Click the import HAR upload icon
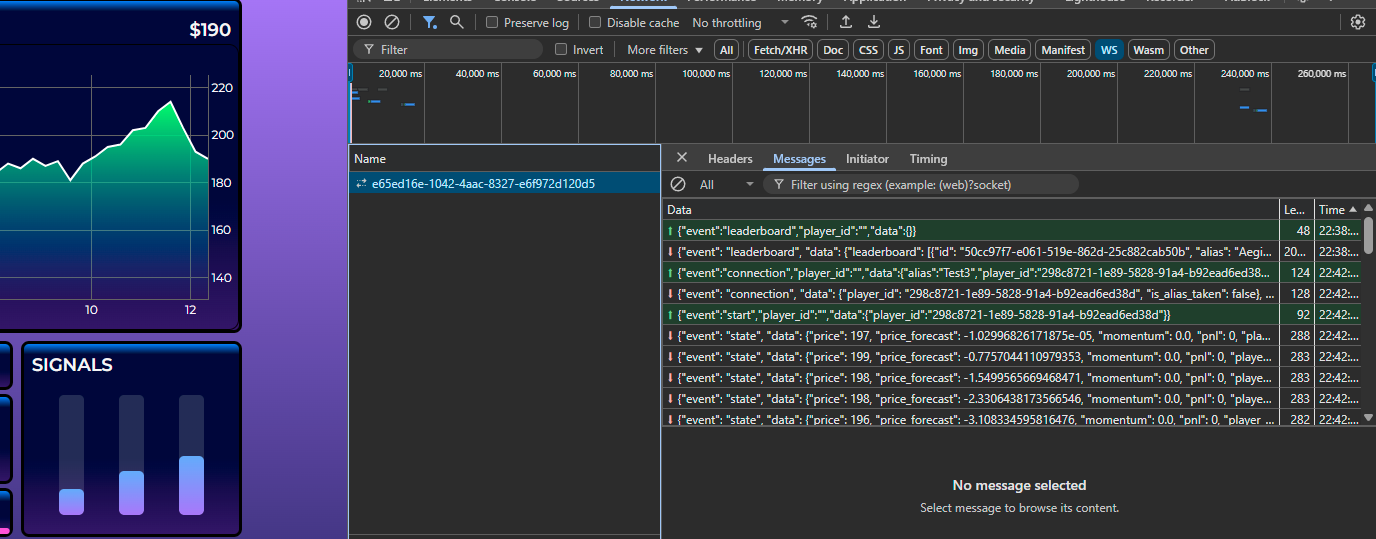The width and height of the screenshot is (1376, 539). click(x=846, y=22)
